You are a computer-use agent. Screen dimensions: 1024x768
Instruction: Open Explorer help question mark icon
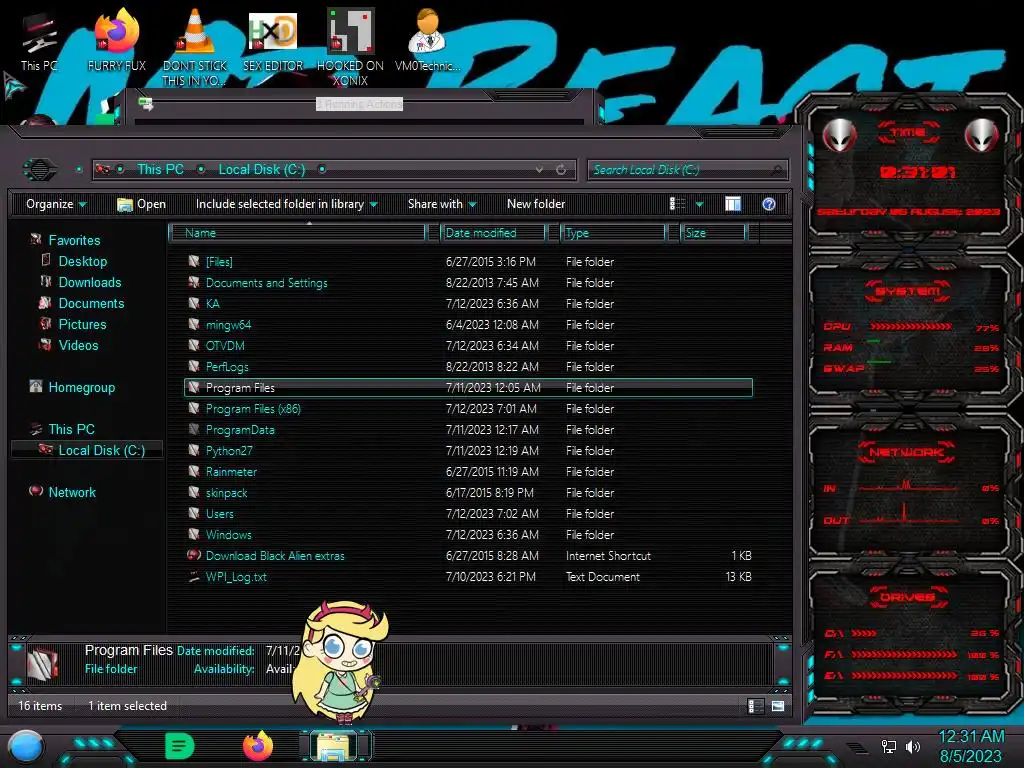pos(769,204)
